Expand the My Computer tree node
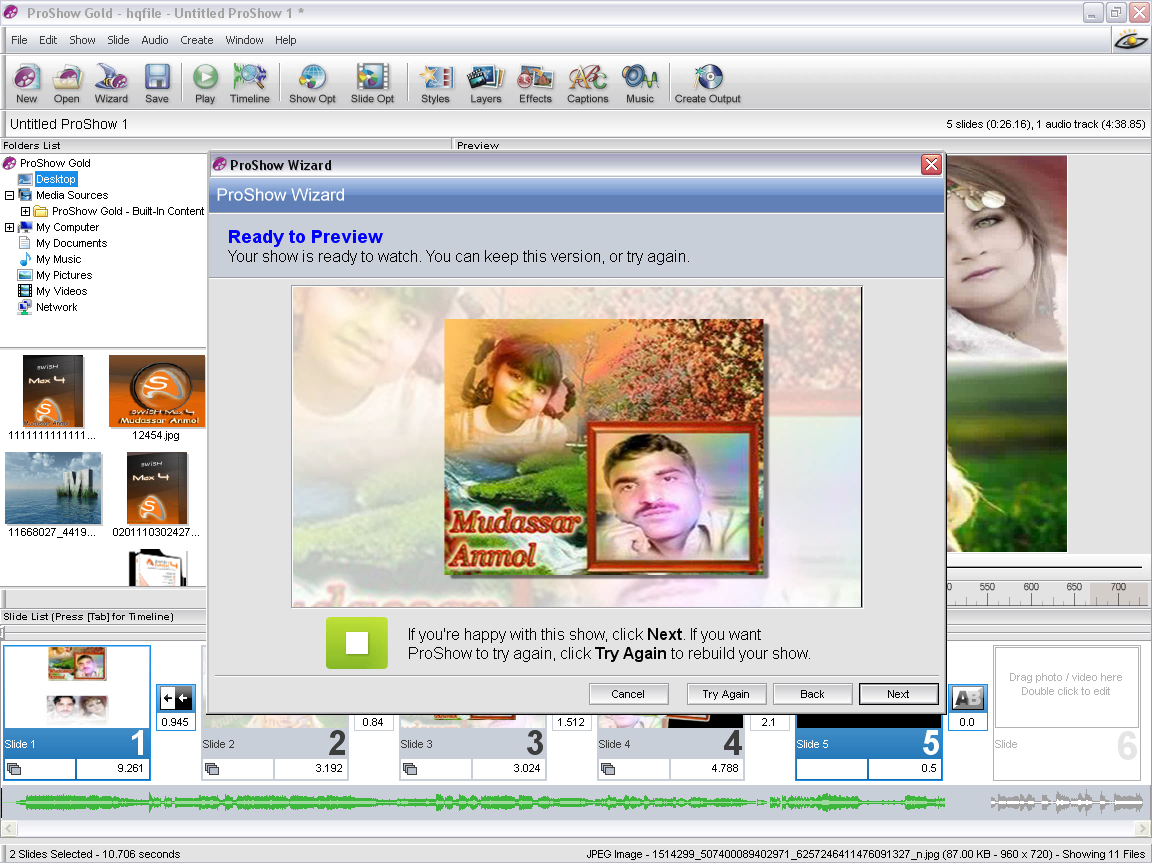The image size is (1152, 864). tap(9, 228)
